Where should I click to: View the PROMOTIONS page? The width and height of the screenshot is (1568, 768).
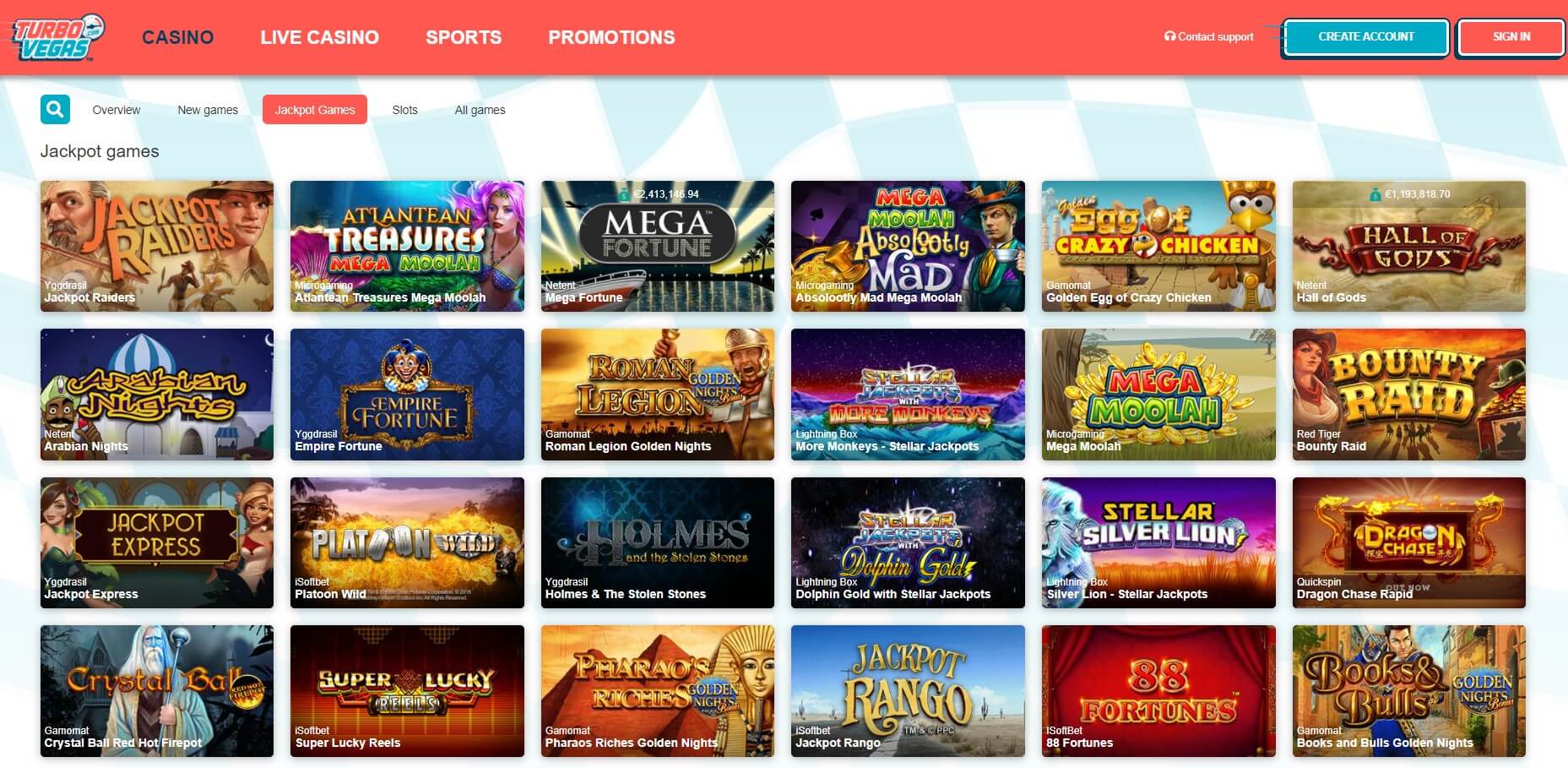tap(612, 37)
